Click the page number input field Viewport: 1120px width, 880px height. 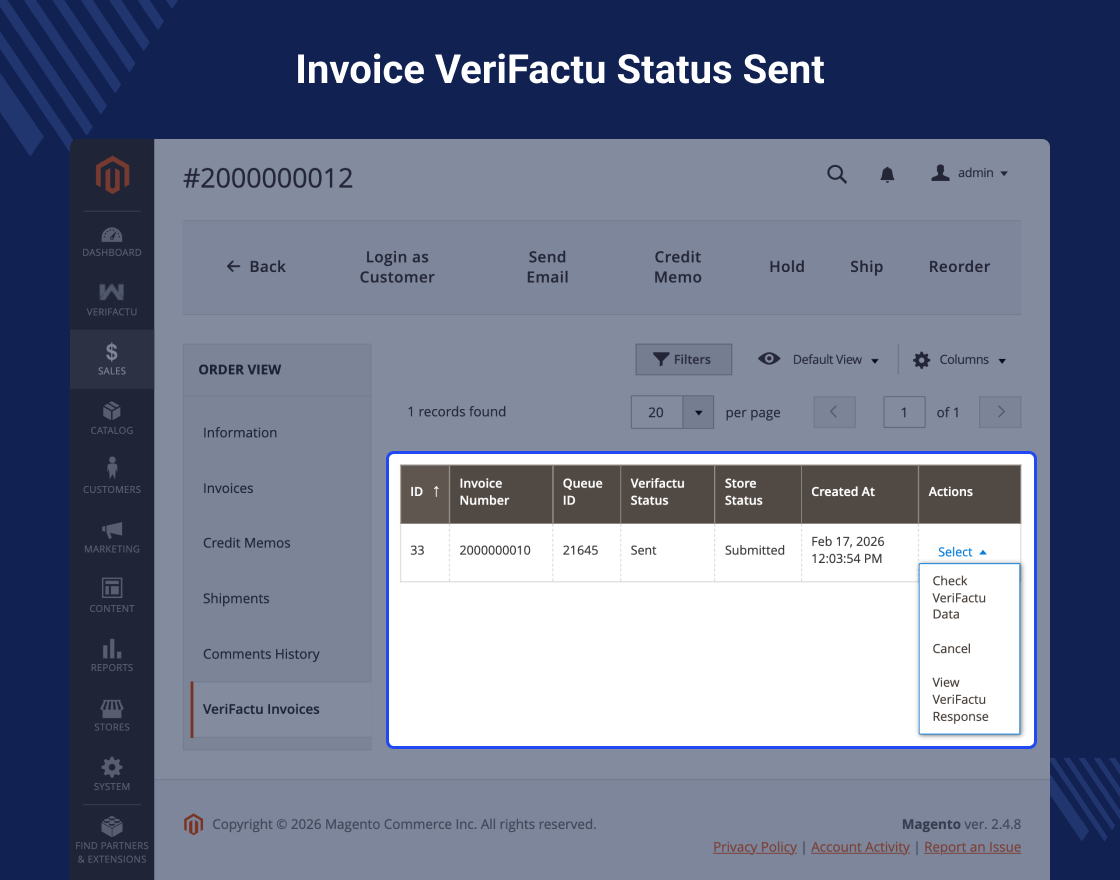[904, 412]
